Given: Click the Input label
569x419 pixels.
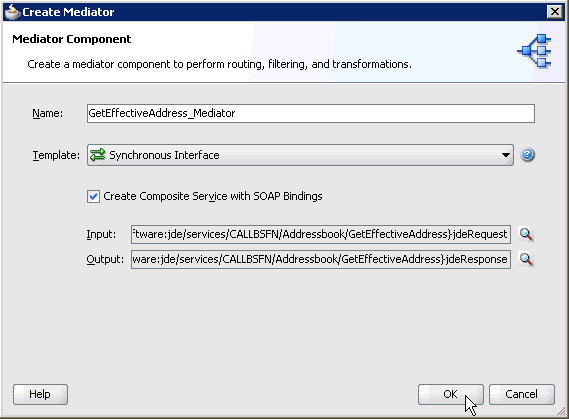Looking at the screenshot, I should 101,234.
